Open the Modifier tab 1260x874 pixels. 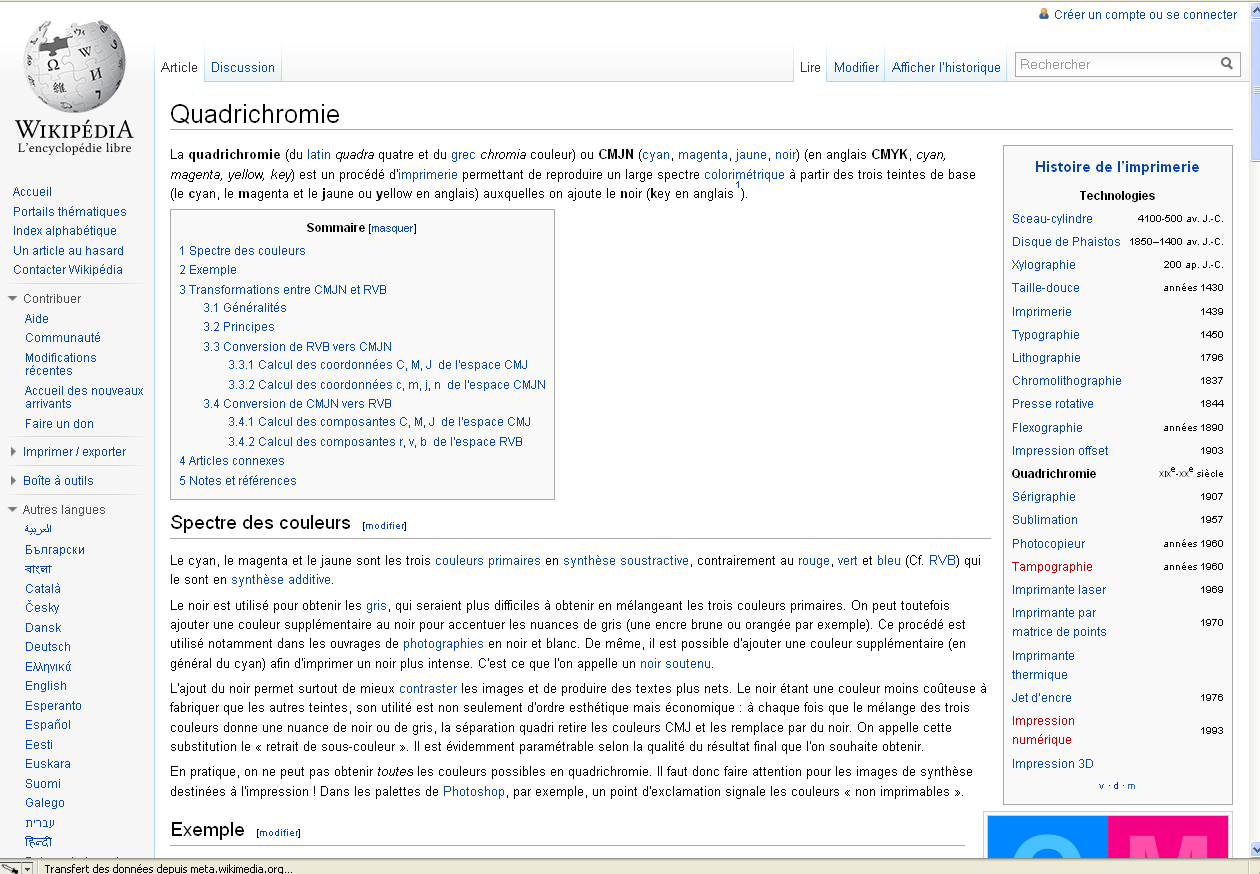click(856, 68)
